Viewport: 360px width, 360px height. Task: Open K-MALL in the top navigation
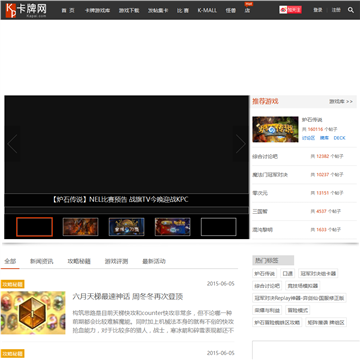207,10
